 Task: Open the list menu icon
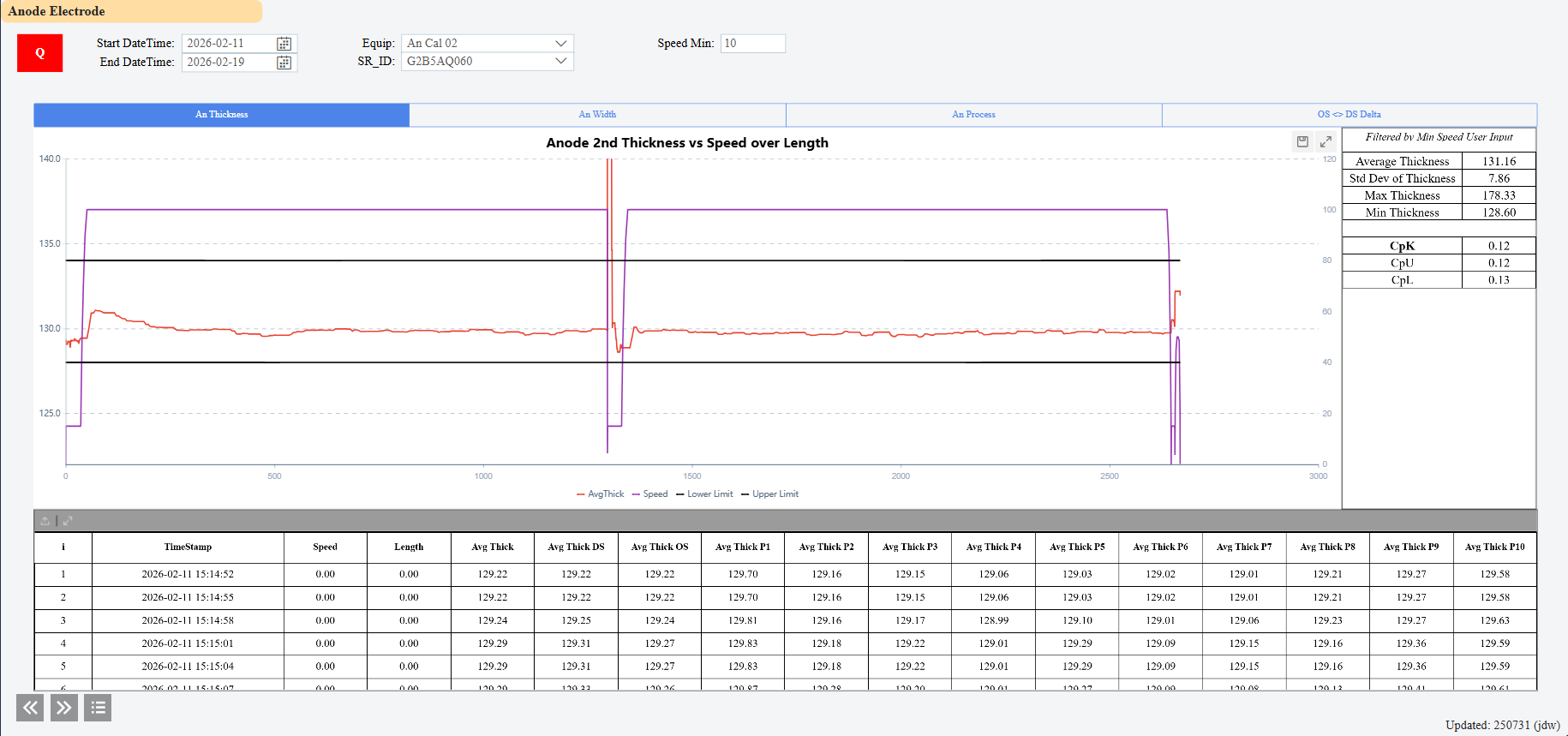(x=98, y=708)
